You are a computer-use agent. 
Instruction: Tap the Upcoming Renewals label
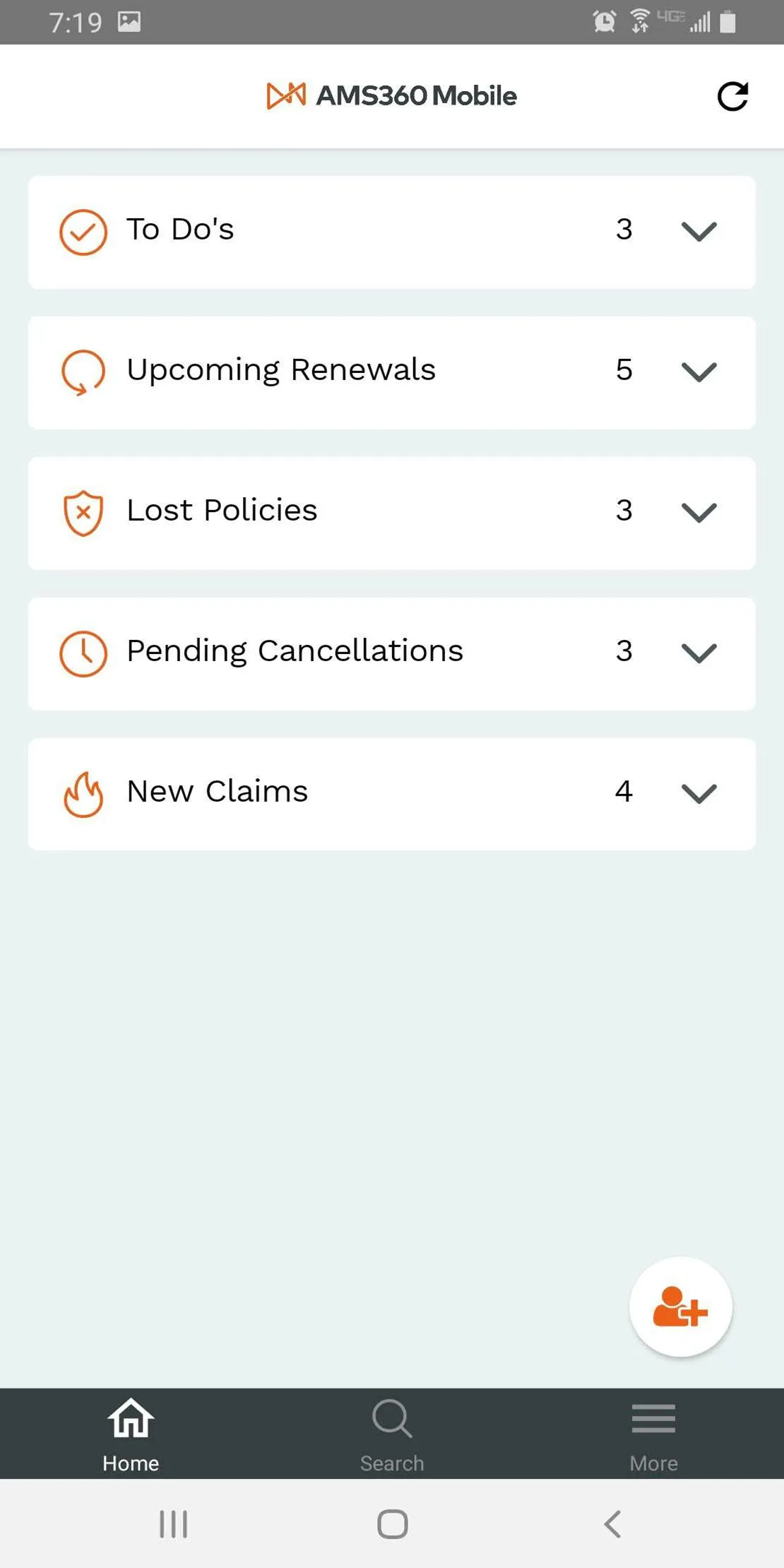point(281,370)
